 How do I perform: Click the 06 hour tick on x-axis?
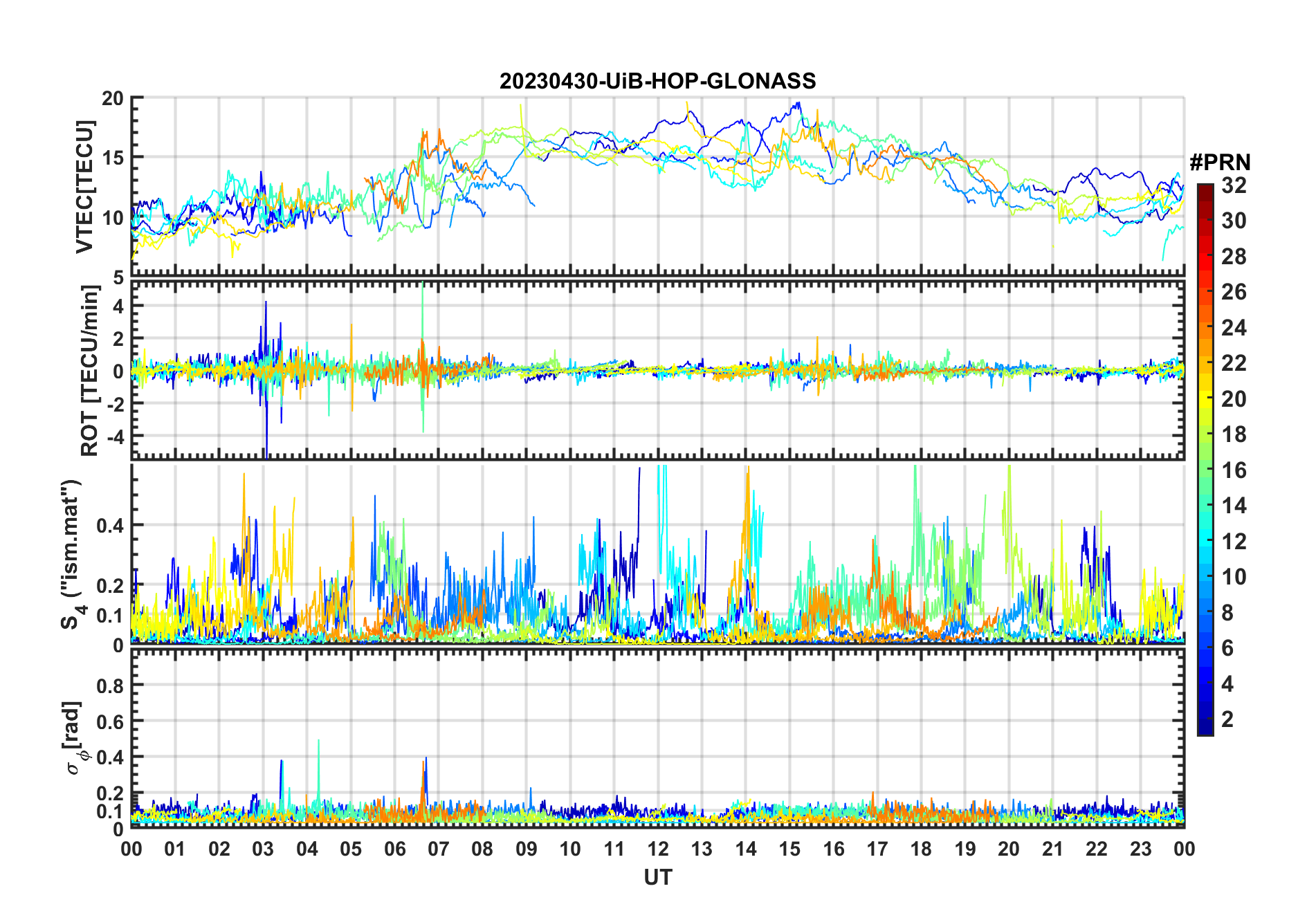[394, 849]
